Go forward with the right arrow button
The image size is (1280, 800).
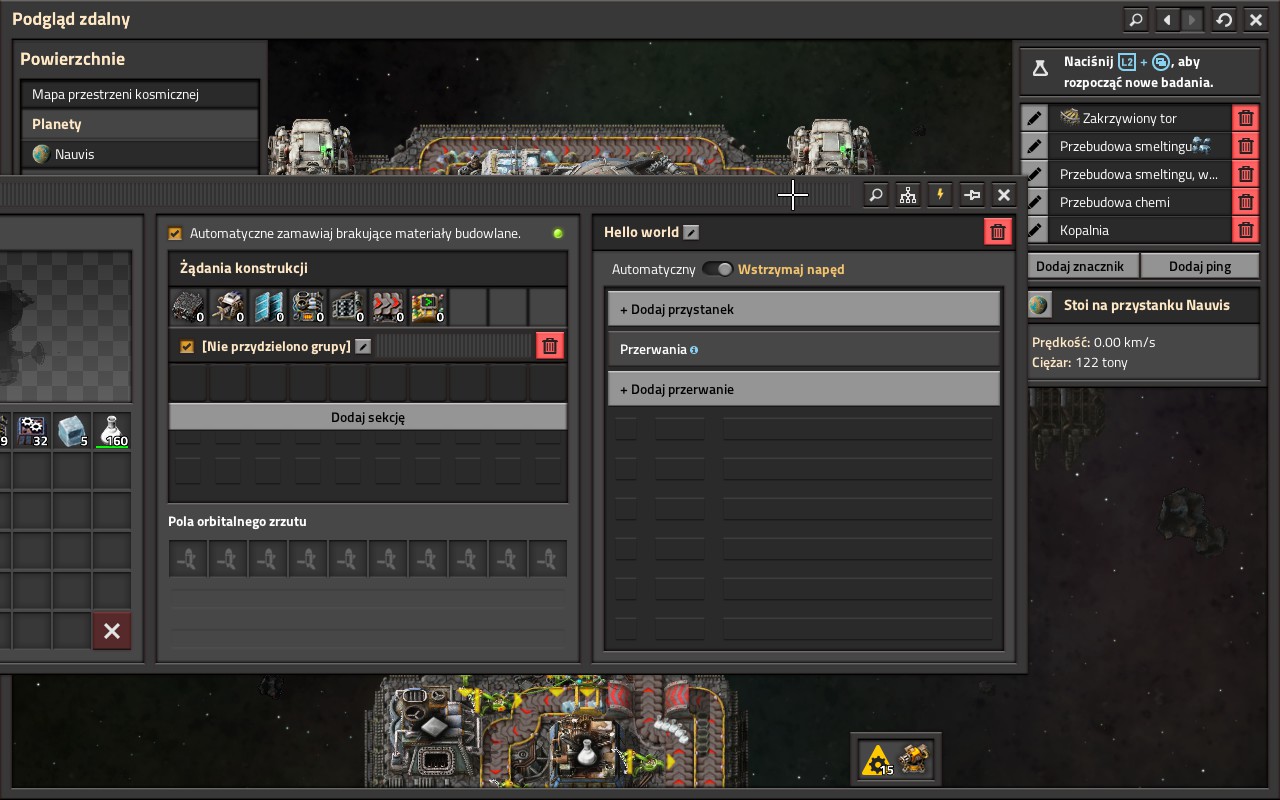1191,19
